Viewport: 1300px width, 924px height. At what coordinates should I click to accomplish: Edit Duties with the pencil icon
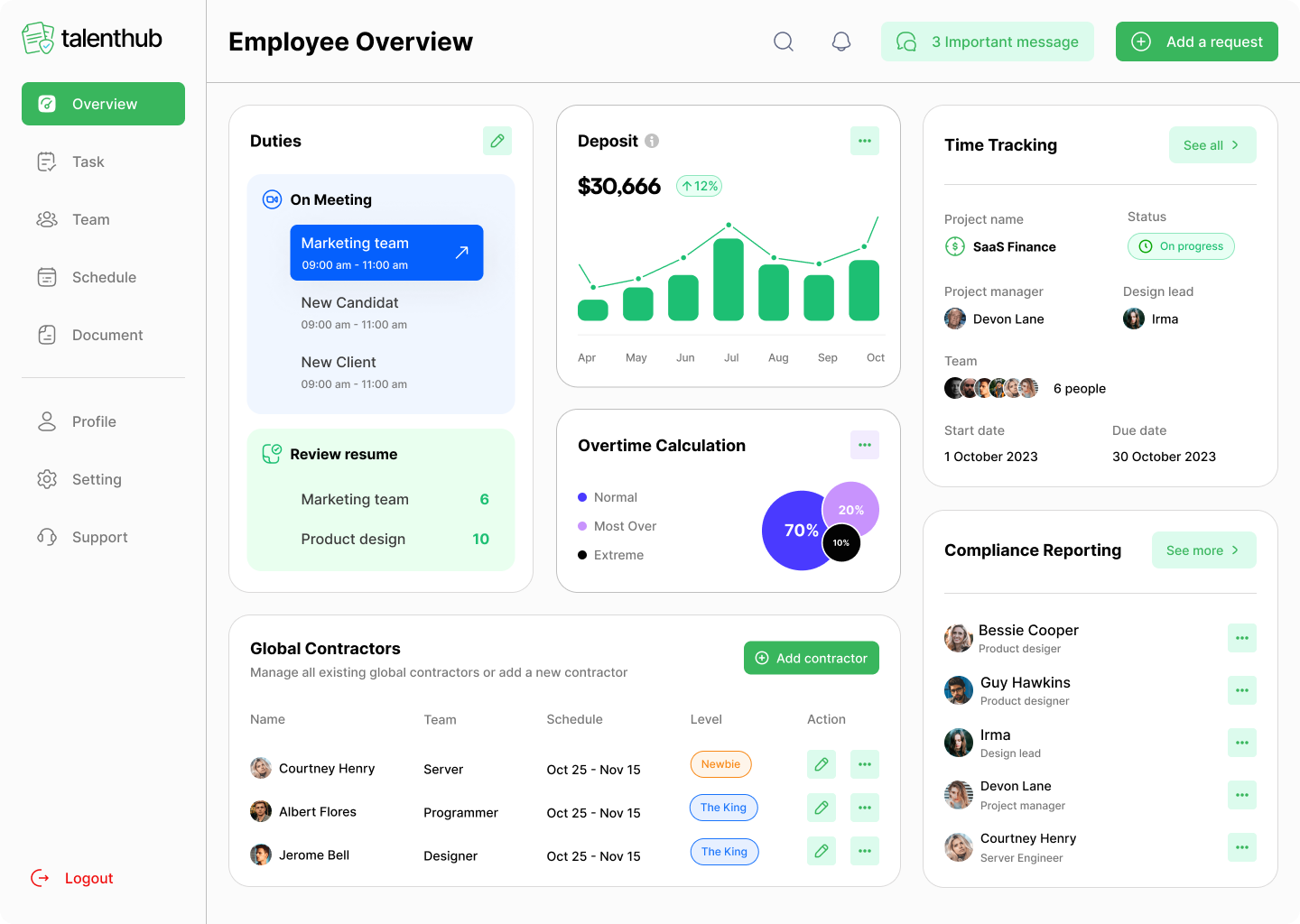tap(497, 141)
